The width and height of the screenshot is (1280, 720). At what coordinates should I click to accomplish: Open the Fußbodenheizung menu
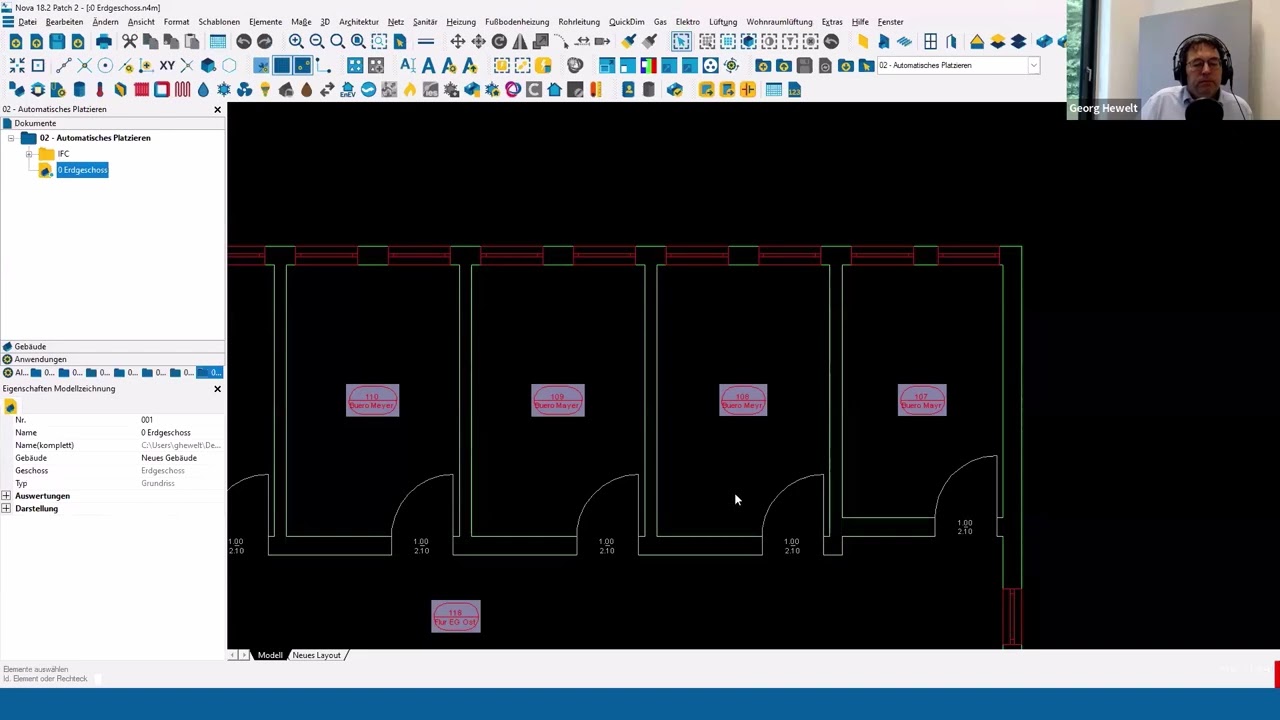pyautogui.click(x=517, y=21)
